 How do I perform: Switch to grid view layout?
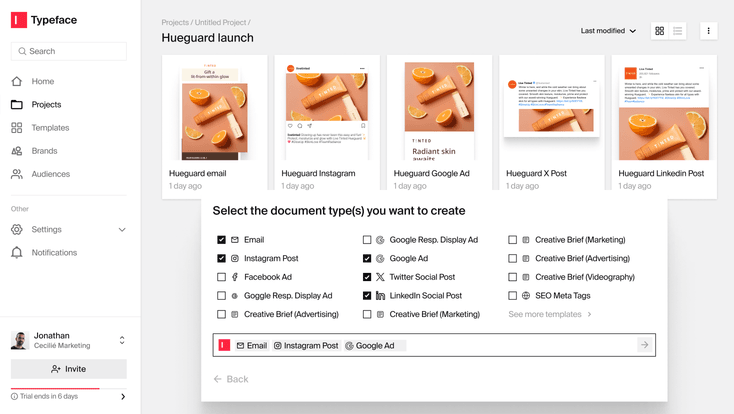660,31
